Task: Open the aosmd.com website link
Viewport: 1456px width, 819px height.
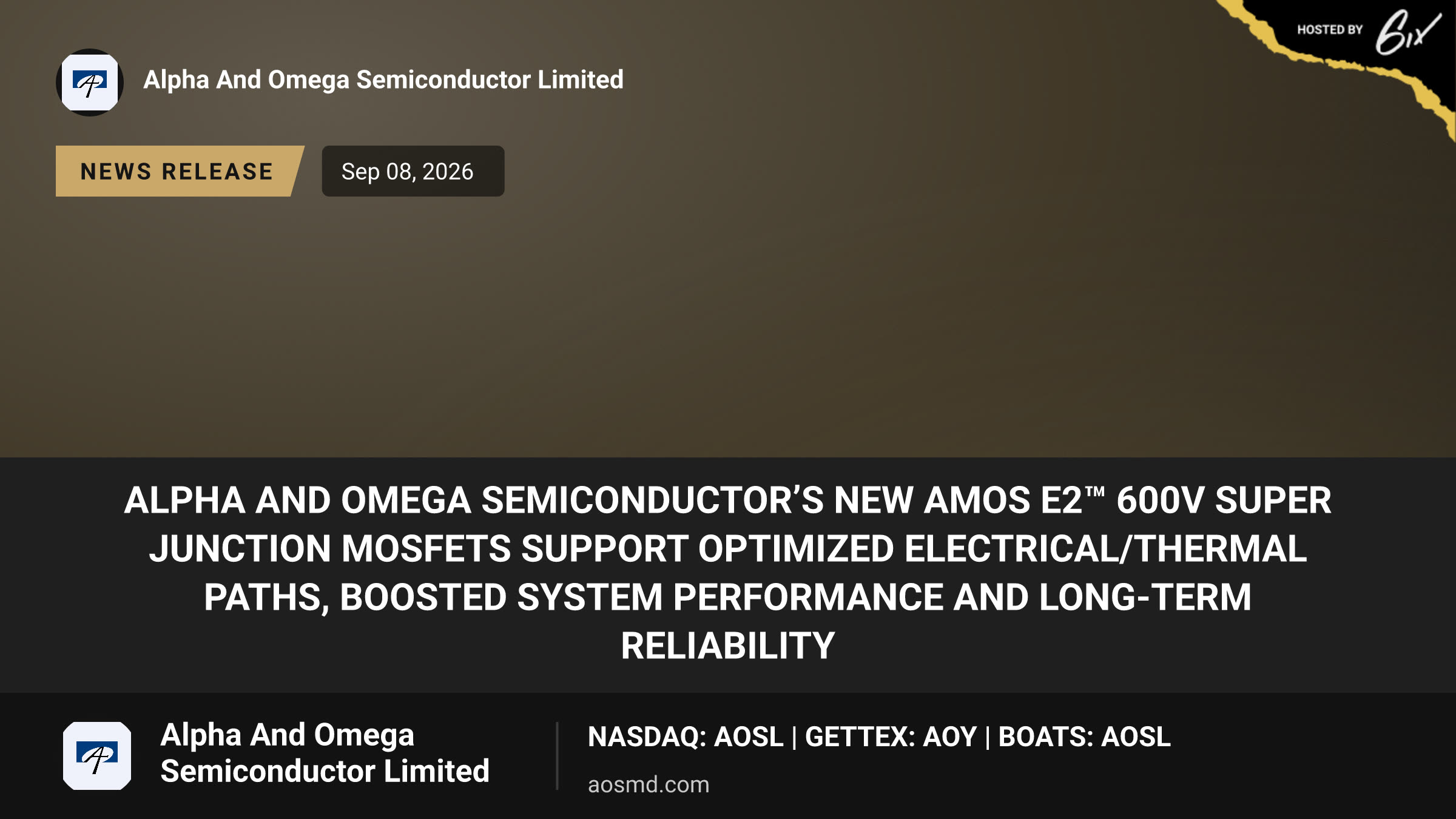Action: point(649,784)
